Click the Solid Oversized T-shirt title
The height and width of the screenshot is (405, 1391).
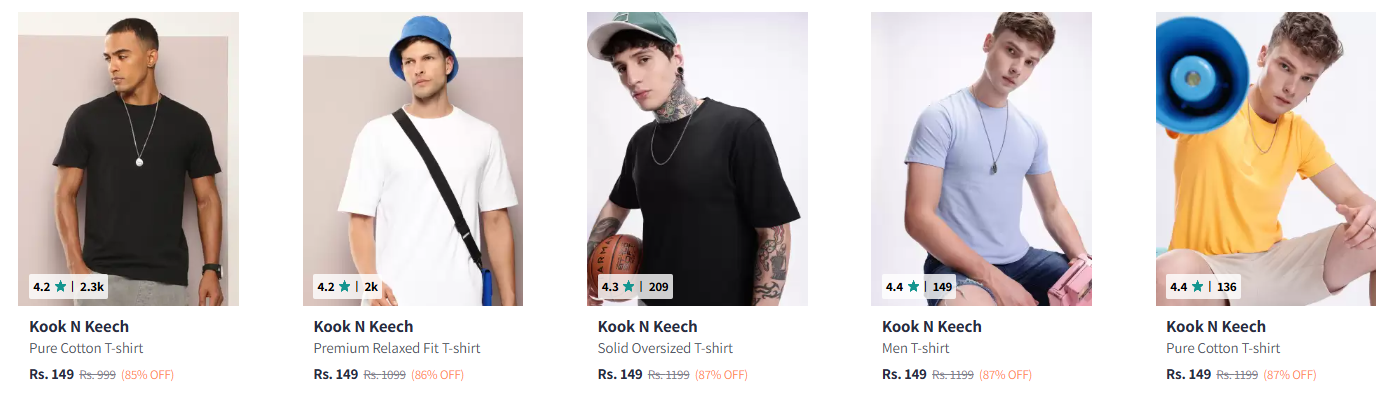coord(665,349)
